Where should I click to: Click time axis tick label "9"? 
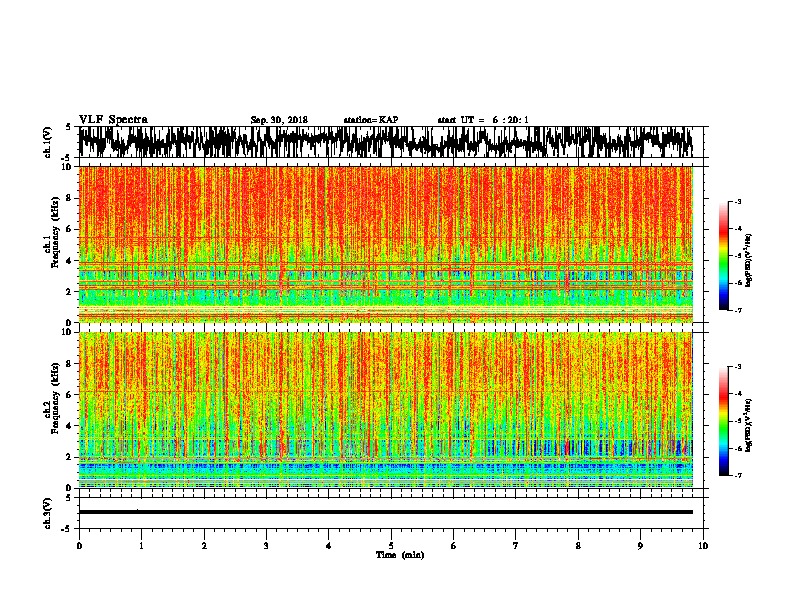tap(640, 546)
